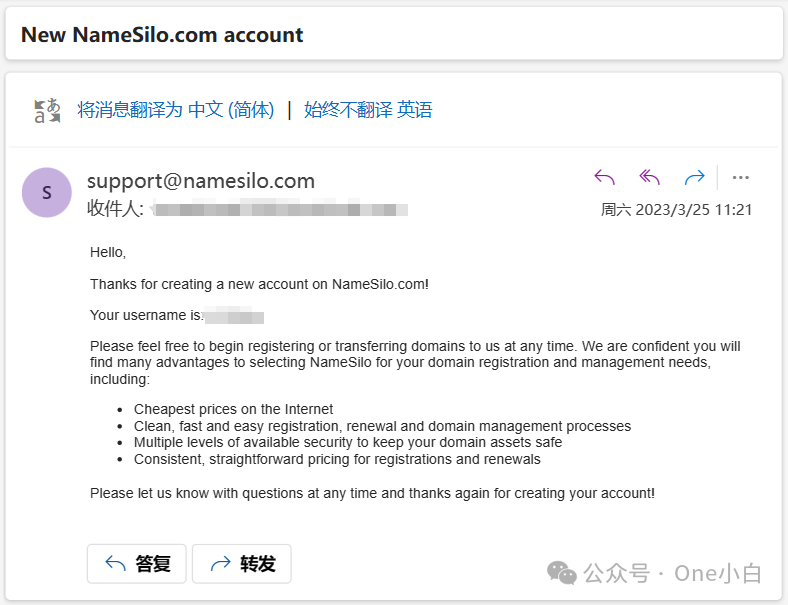The height and width of the screenshot is (605, 788).
Task: Click the WeChat logo in the watermark
Action: point(561,573)
